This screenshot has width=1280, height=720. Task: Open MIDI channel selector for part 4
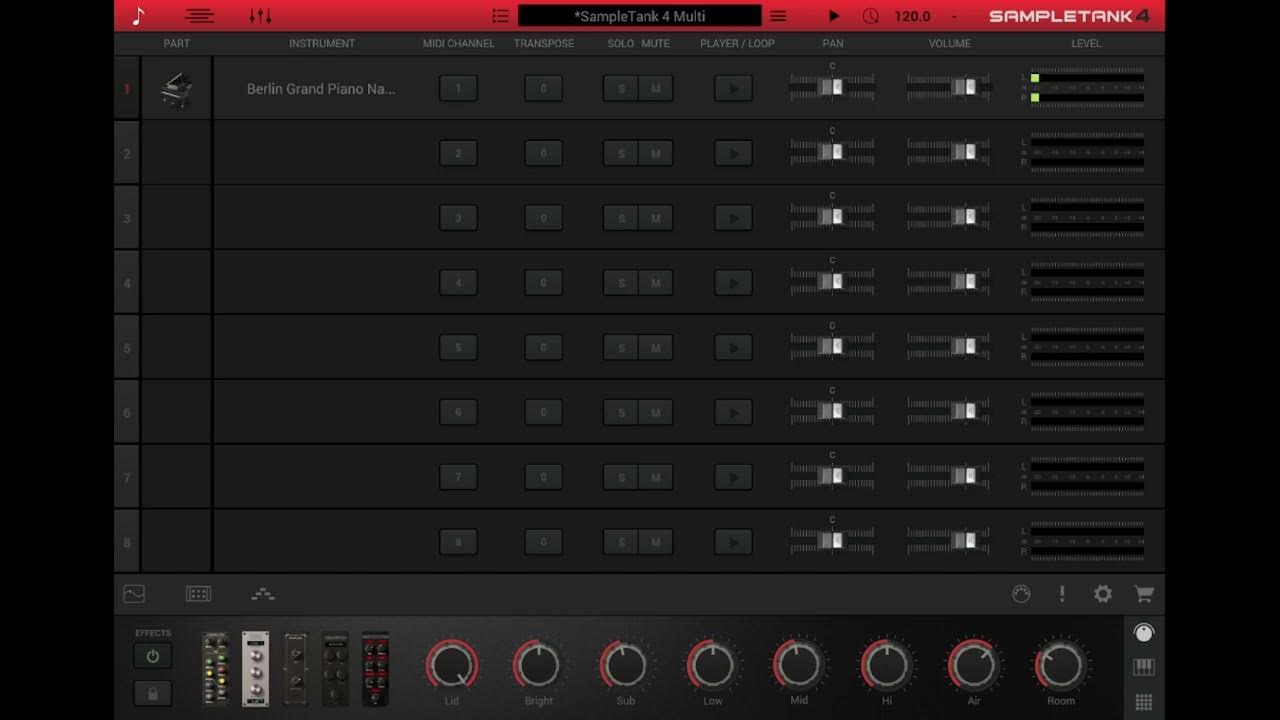(458, 283)
